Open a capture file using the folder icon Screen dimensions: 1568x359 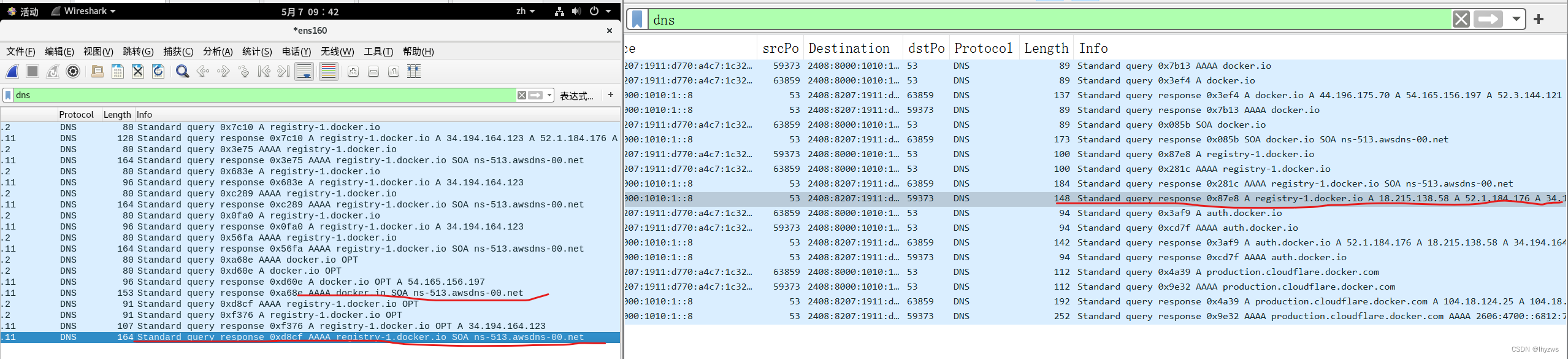98,72
